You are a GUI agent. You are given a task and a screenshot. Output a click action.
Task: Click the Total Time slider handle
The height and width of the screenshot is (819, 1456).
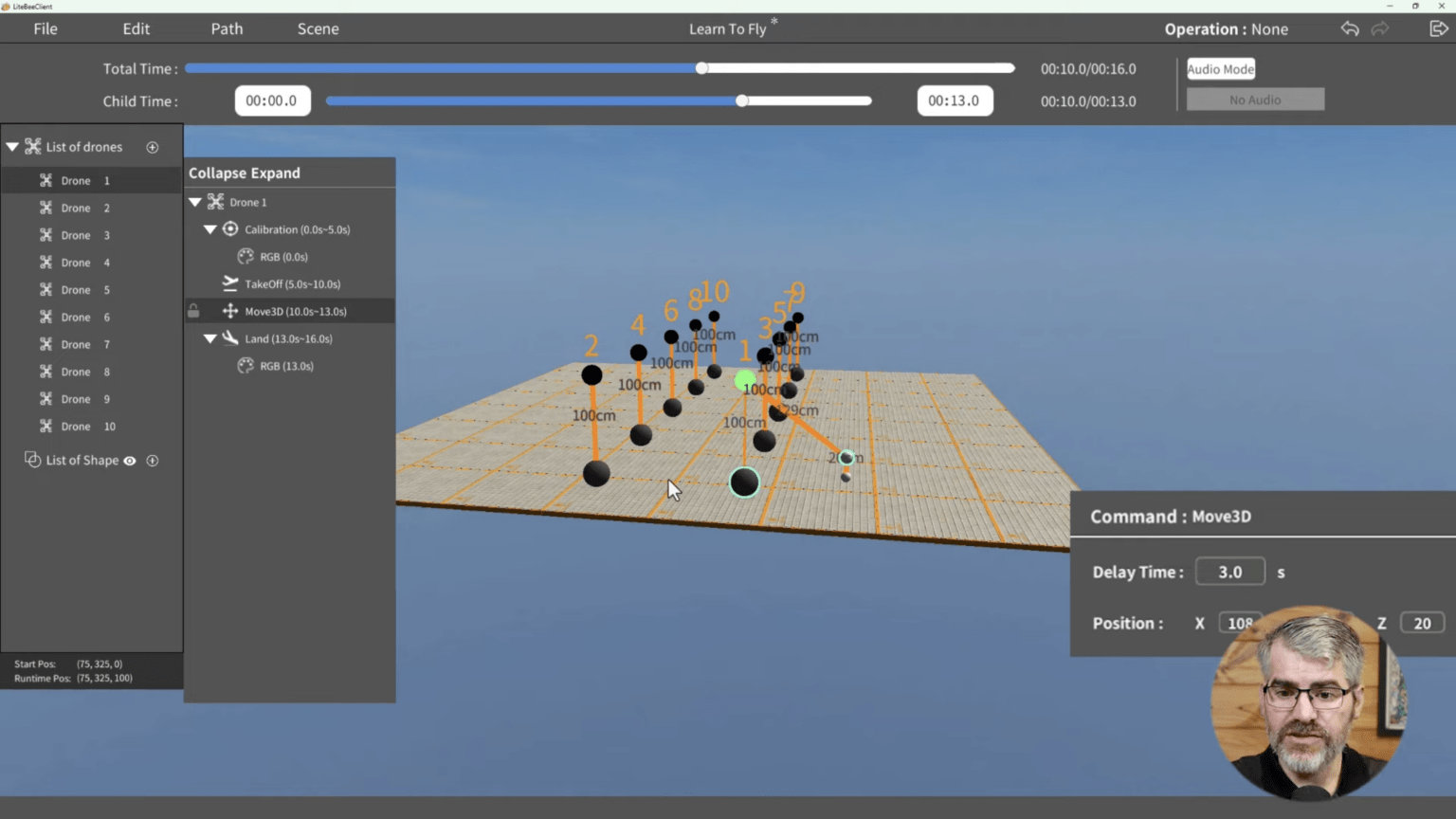point(701,68)
